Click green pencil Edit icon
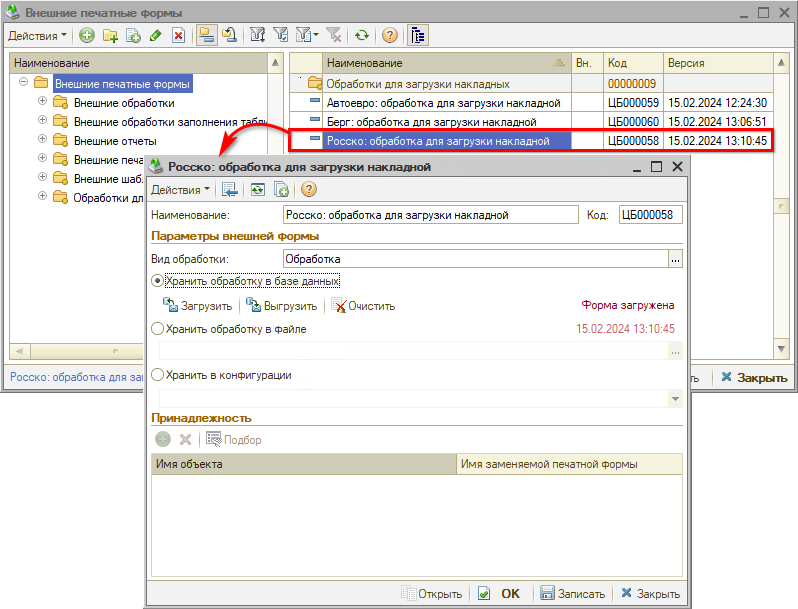Screen dimensions: 798x609 coord(156,36)
